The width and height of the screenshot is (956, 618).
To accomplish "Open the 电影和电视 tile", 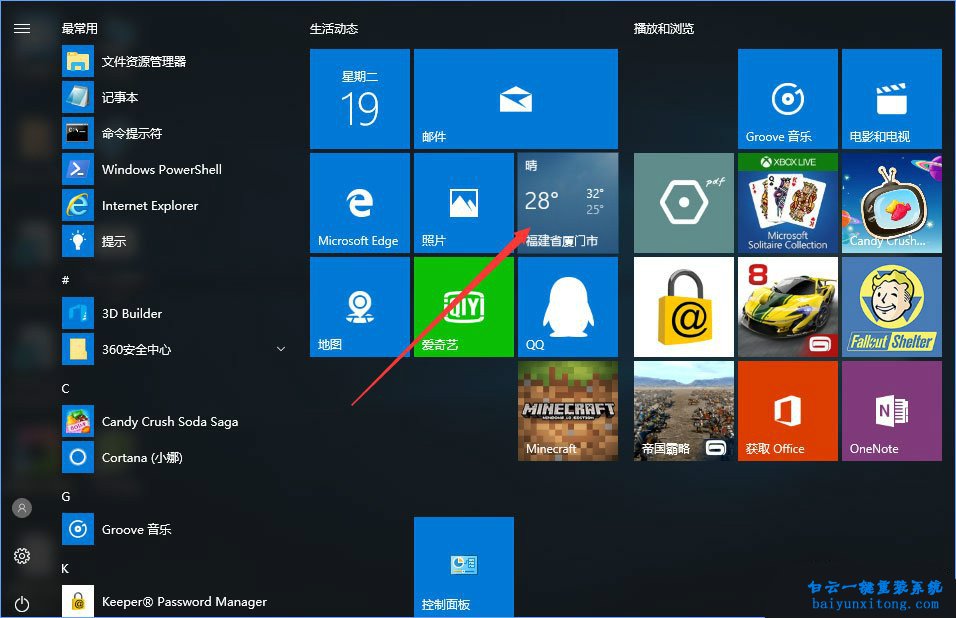I will coord(891,97).
